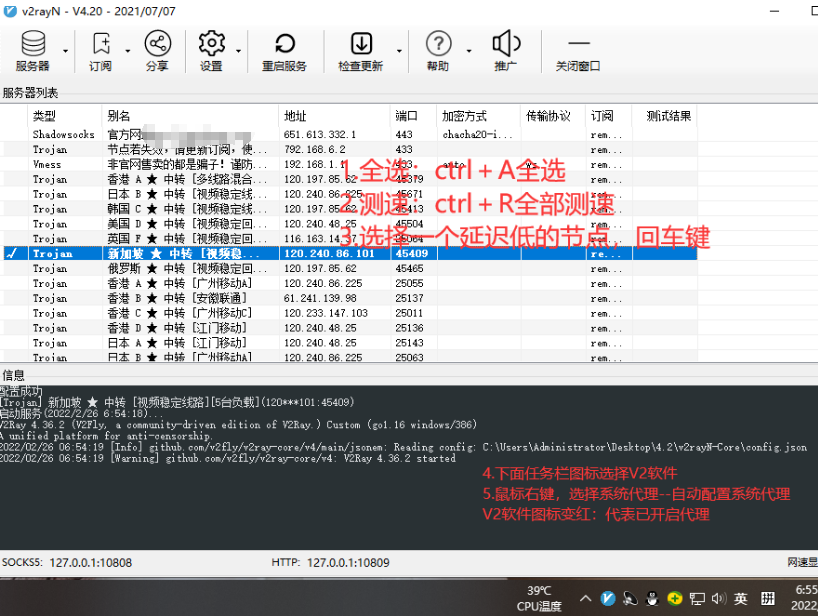The width and height of the screenshot is (818, 616).
Task: Click the 订阅 (Subscription) toolbar icon
Action: [100, 50]
